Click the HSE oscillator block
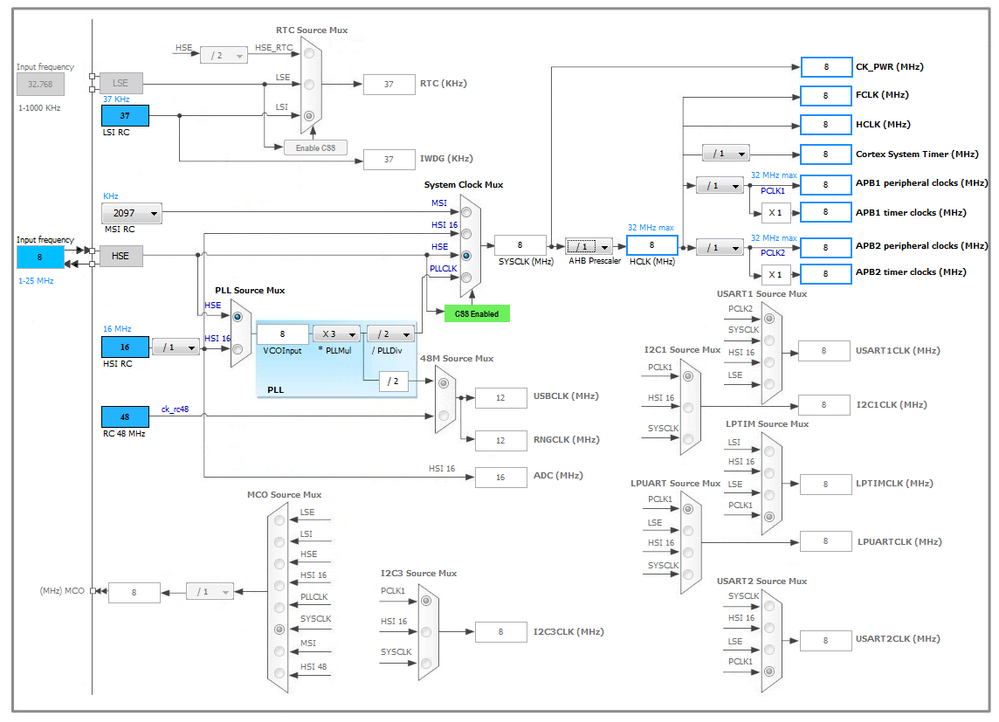Image resolution: width=999 pixels, height=722 pixels. [x=121, y=256]
